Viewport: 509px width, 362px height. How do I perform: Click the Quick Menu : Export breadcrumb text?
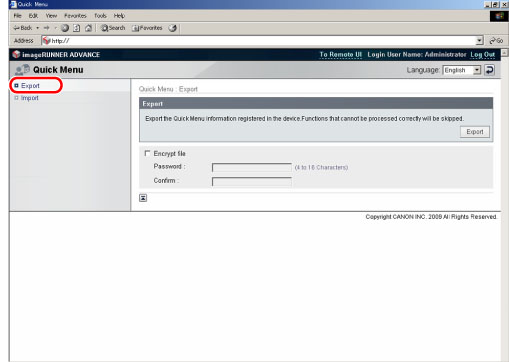[168, 89]
